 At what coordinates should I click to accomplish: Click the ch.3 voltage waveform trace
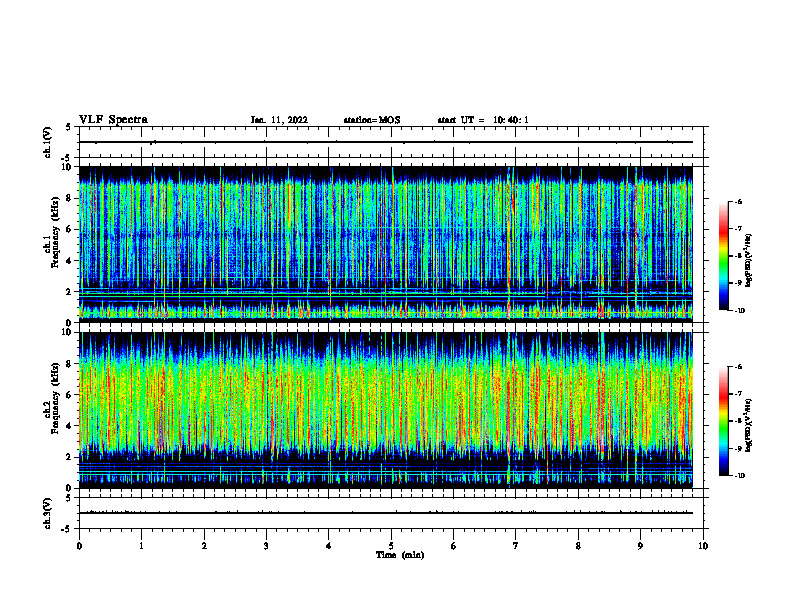386,513
